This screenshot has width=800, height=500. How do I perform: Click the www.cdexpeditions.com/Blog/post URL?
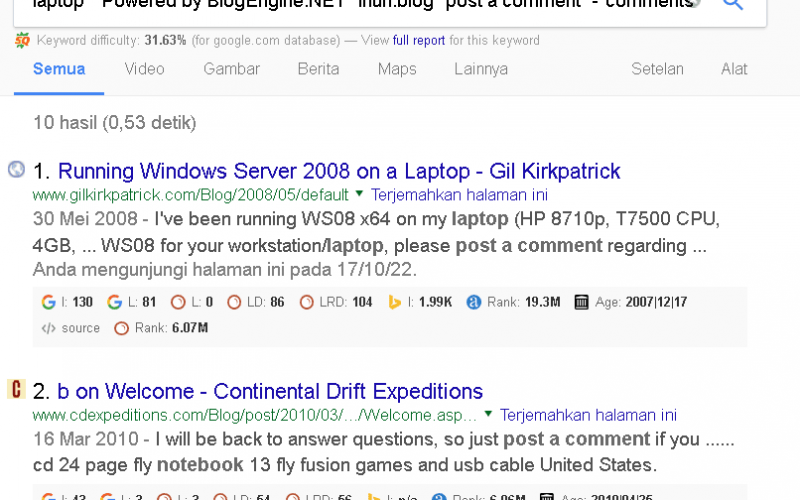coord(255,416)
